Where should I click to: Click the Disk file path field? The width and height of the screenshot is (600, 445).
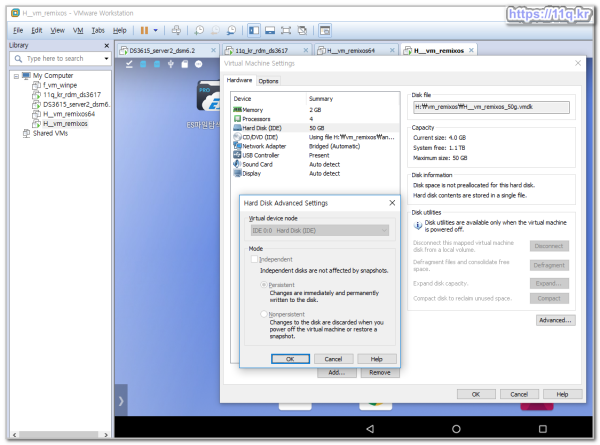pos(491,107)
